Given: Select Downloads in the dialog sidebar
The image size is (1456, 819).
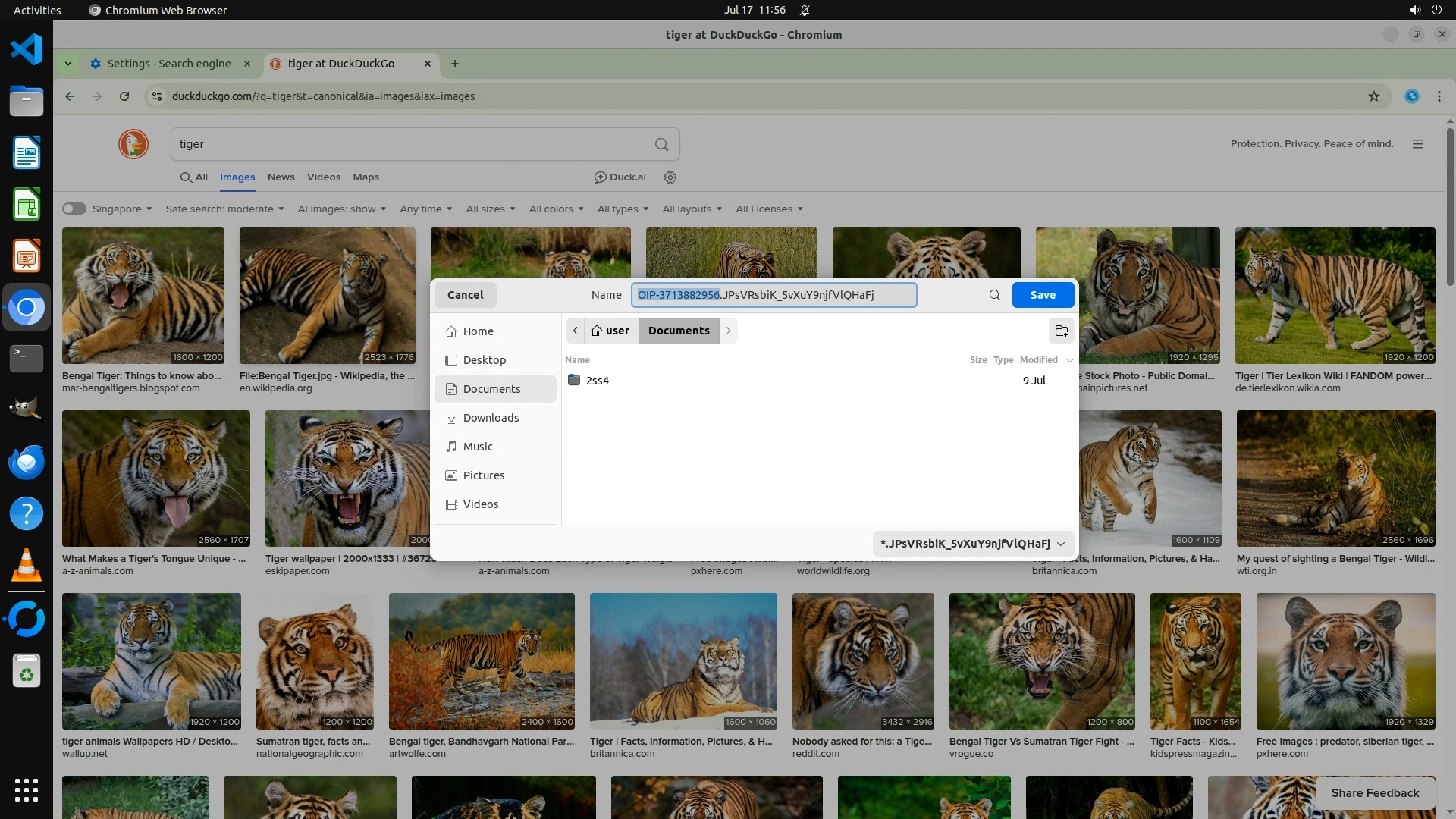Looking at the screenshot, I should (x=491, y=418).
